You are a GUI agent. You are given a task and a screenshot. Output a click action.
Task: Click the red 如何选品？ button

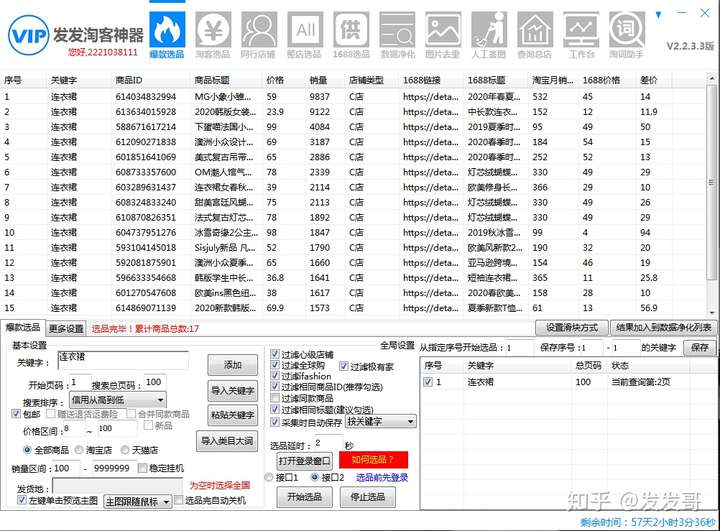point(373,459)
